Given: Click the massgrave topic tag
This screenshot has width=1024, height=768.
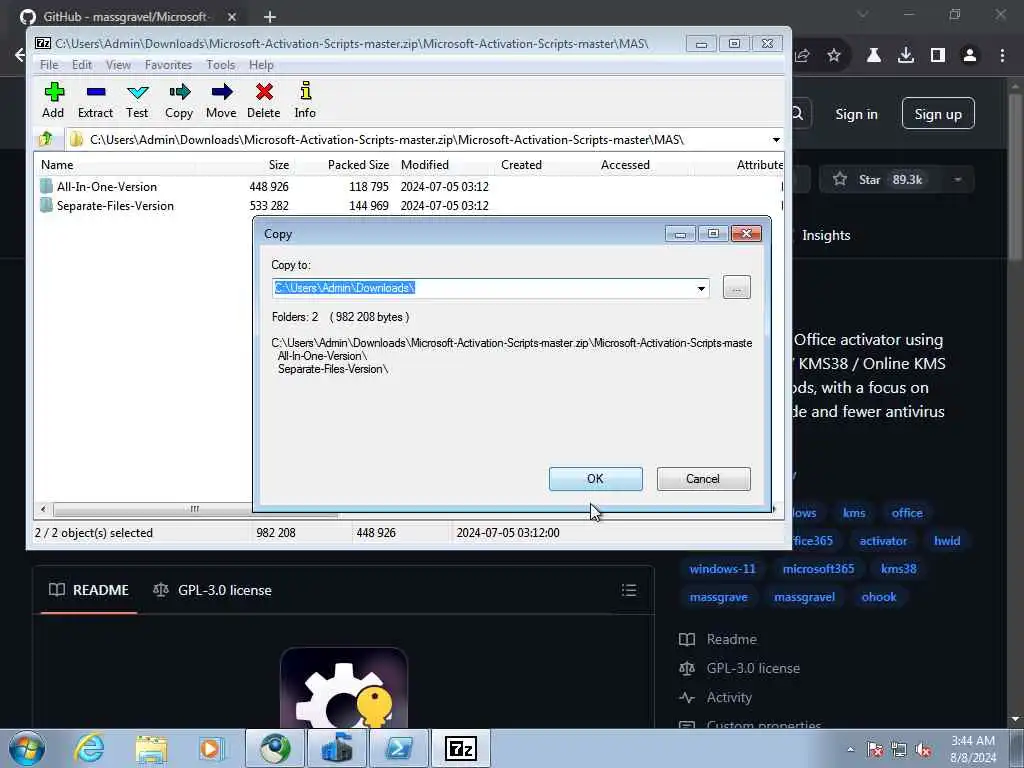Looking at the screenshot, I should pyautogui.click(x=718, y=598).
